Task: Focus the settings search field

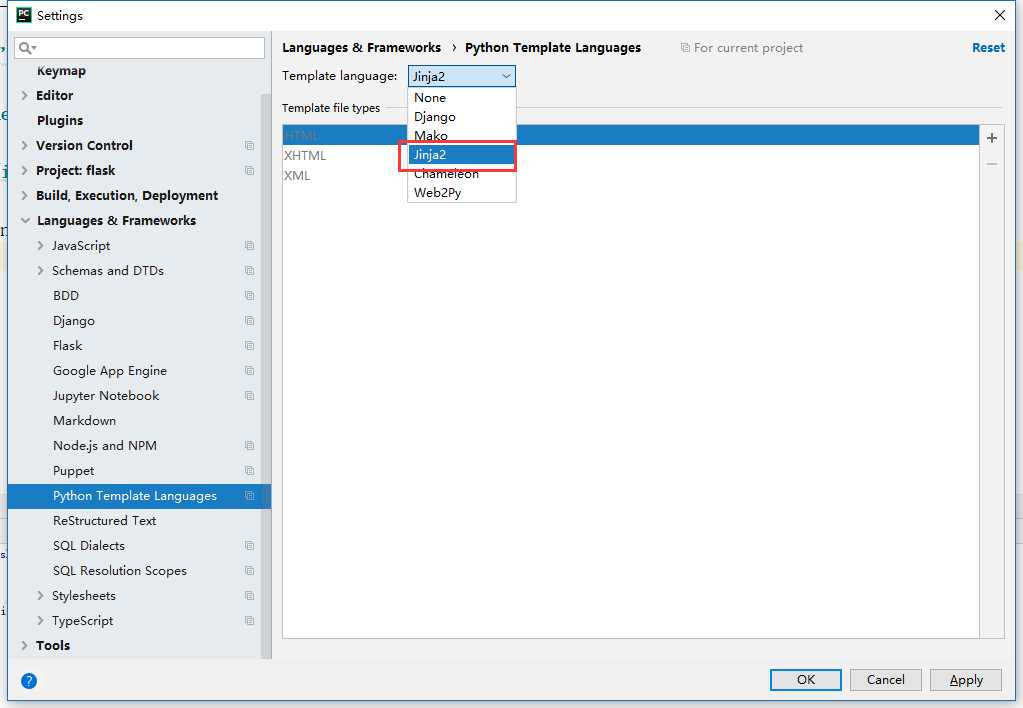Action: 140,48
